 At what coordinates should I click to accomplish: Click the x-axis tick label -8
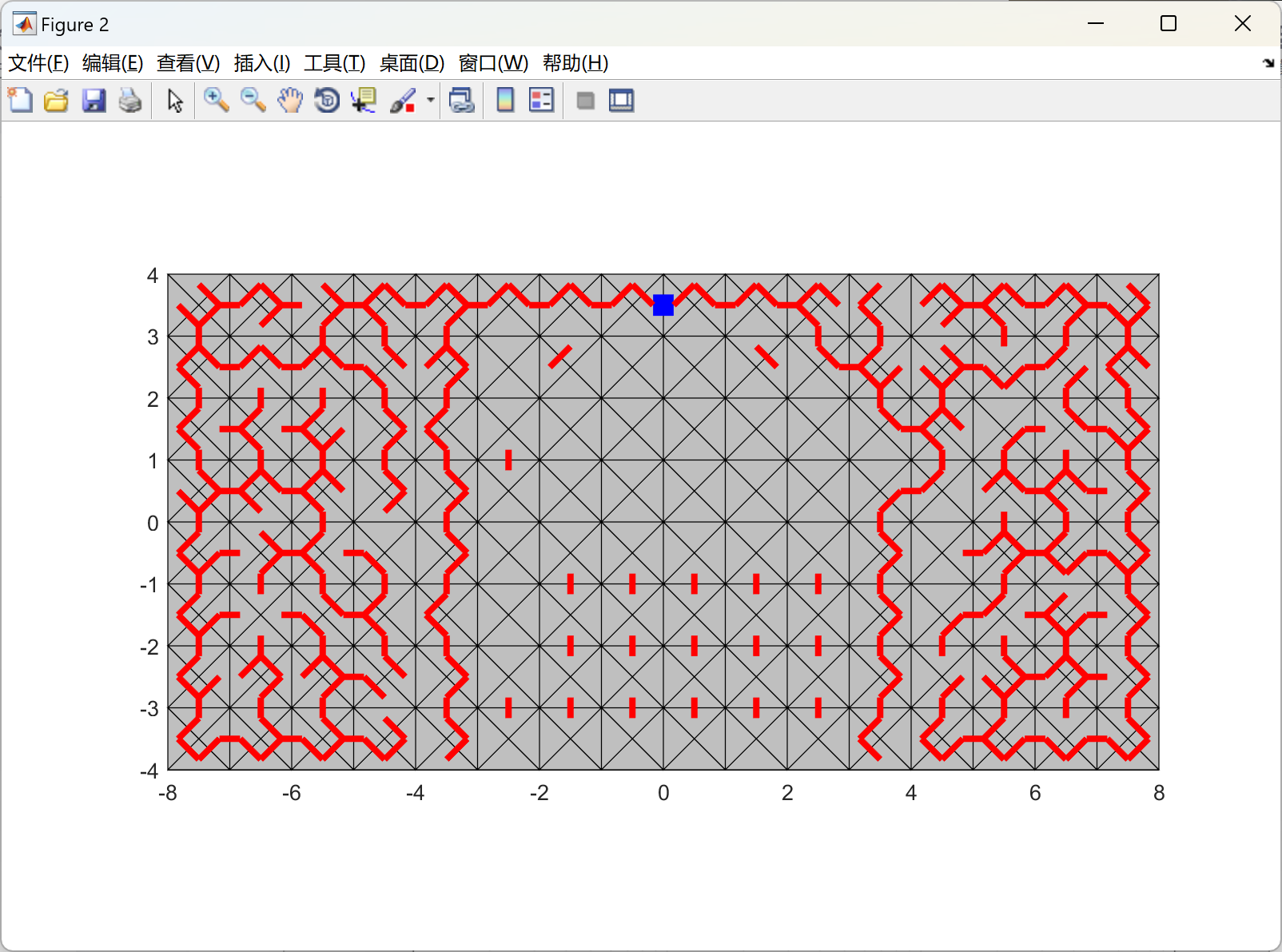tap(168, 793)
